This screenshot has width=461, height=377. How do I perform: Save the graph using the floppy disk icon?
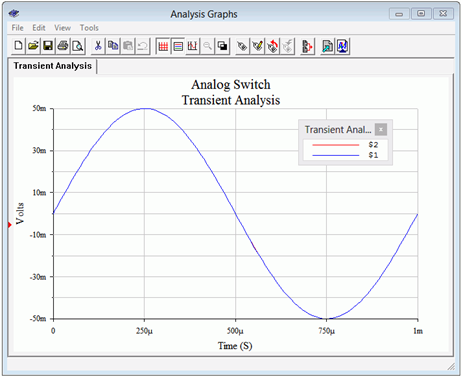(x=48, y=46)
